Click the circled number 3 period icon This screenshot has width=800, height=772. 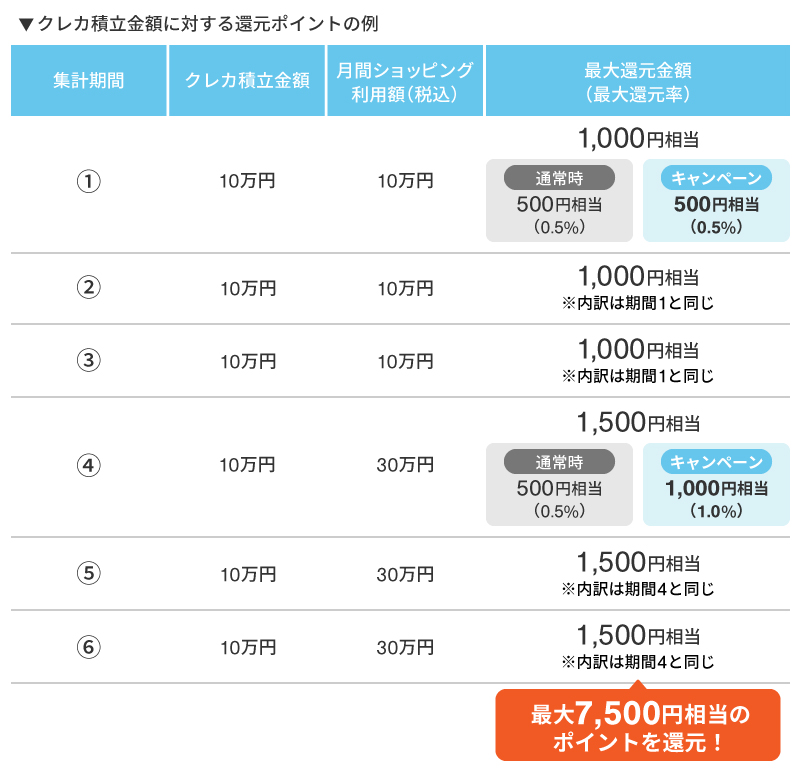[x=89, y=360]
